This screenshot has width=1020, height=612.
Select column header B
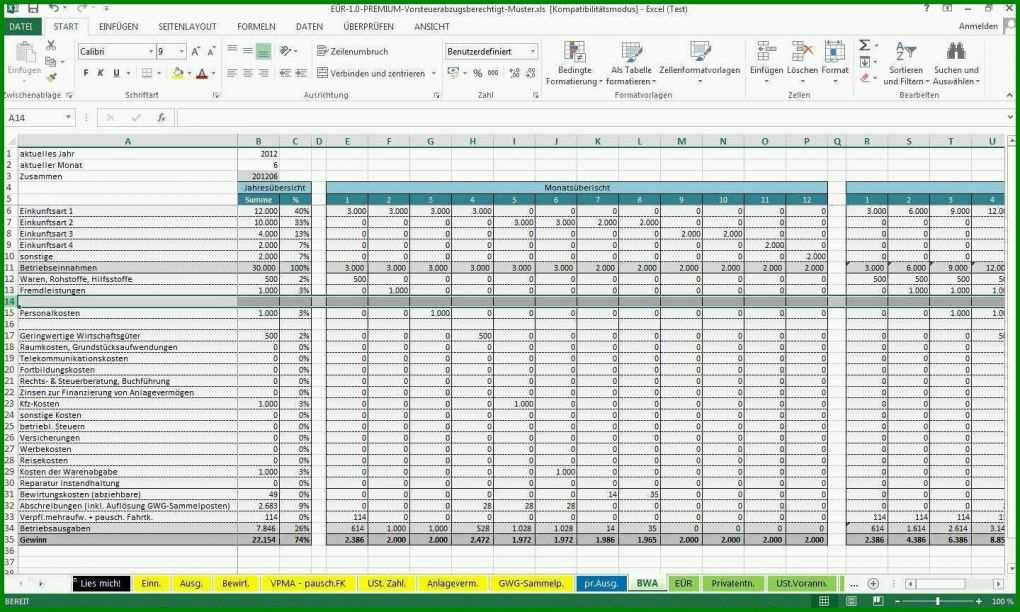(258, 141)
